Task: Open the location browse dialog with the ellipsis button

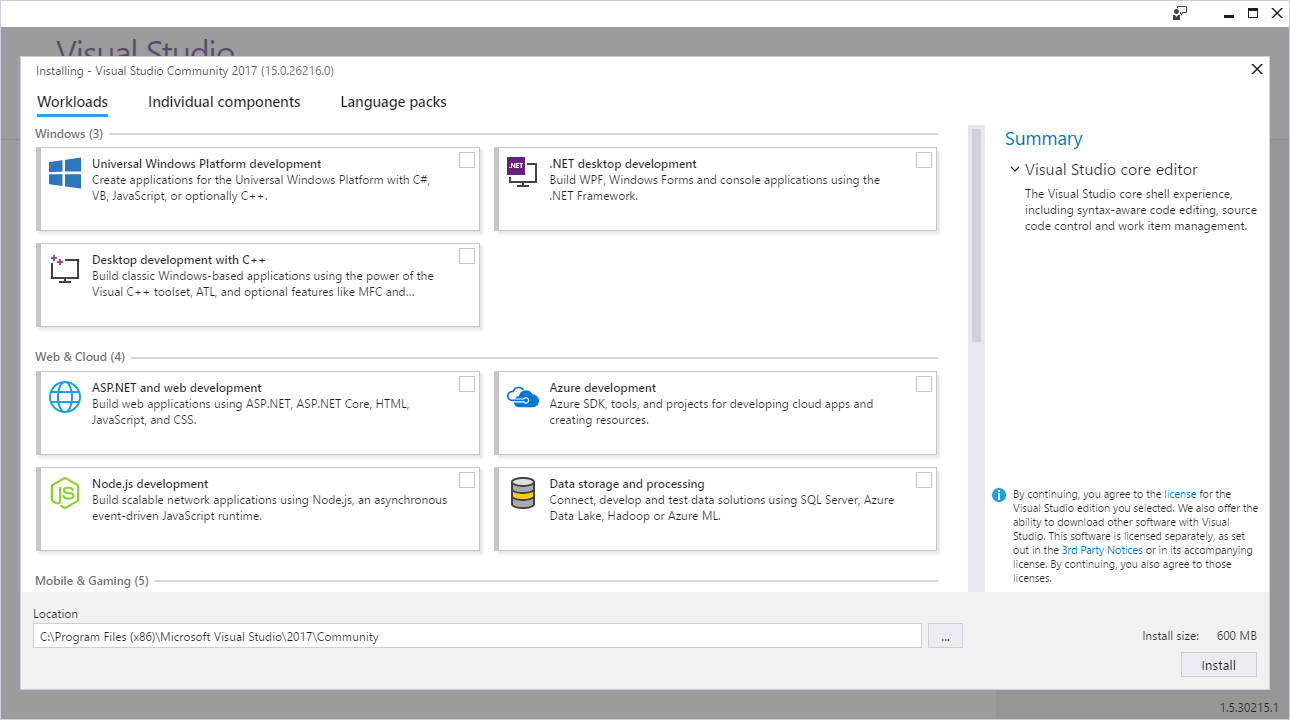Action: pos(945,635)
